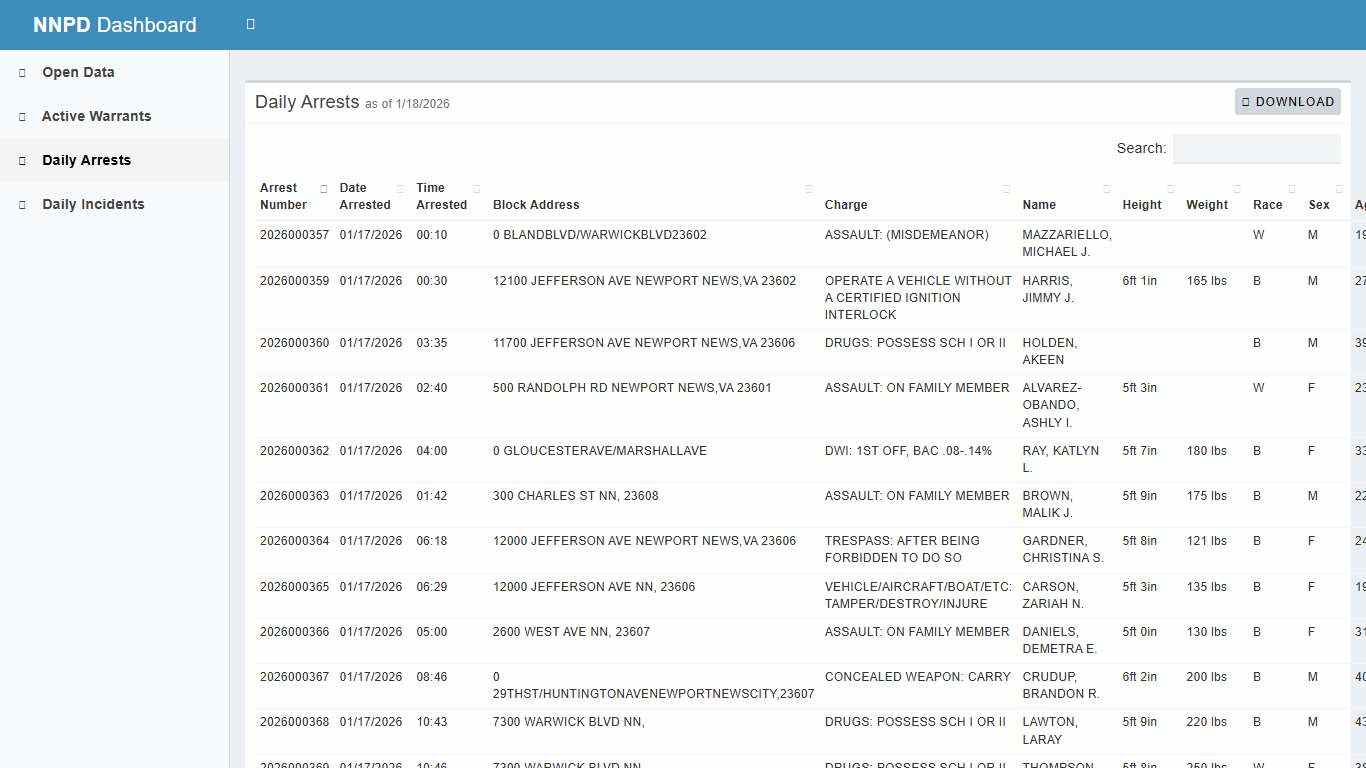Toggle sorting on the Name column
1366x768 pixels.
pyautogui.click(x=1107, y=188)
